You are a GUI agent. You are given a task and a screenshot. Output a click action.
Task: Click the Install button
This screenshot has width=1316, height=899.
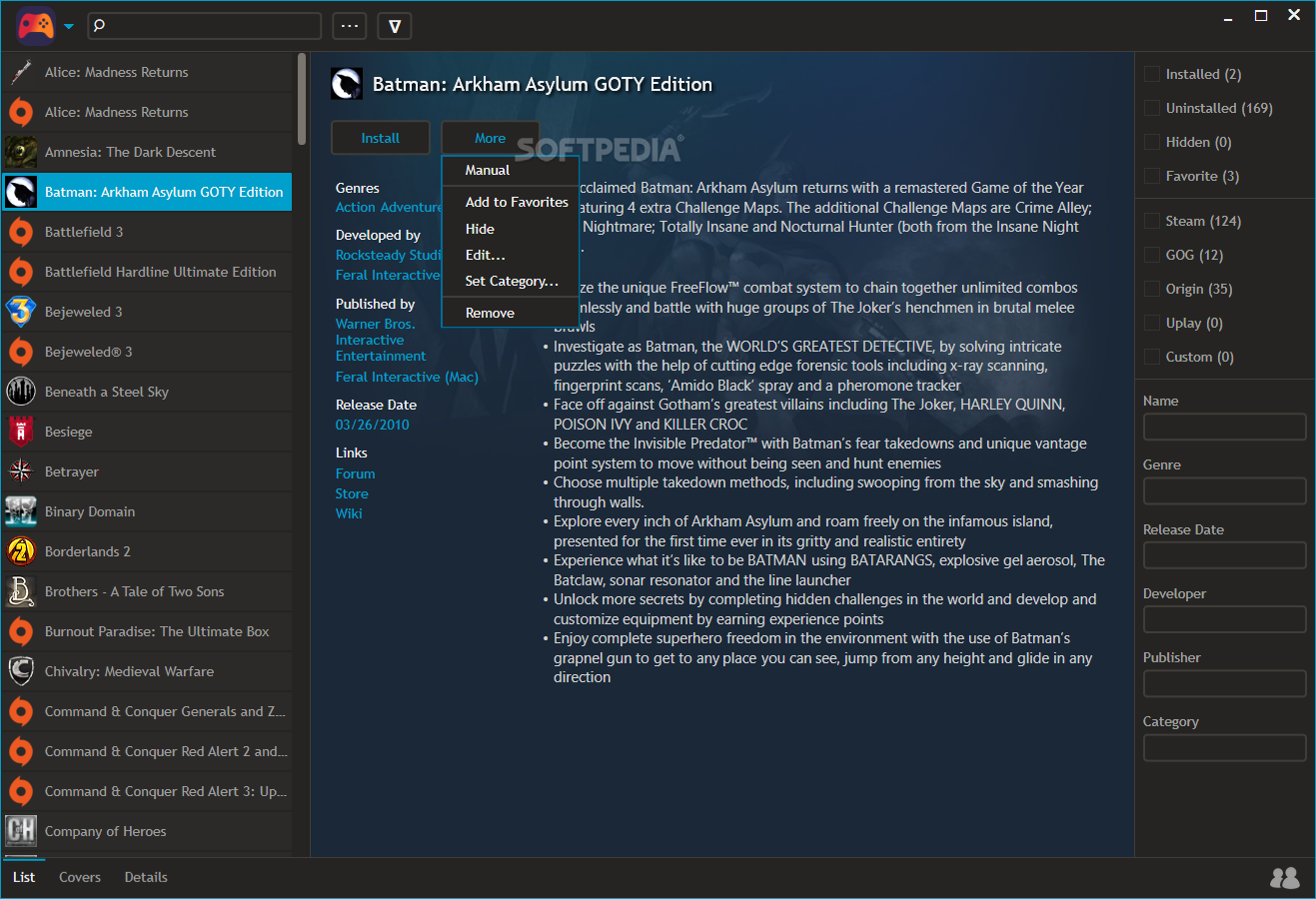(380, 138)
